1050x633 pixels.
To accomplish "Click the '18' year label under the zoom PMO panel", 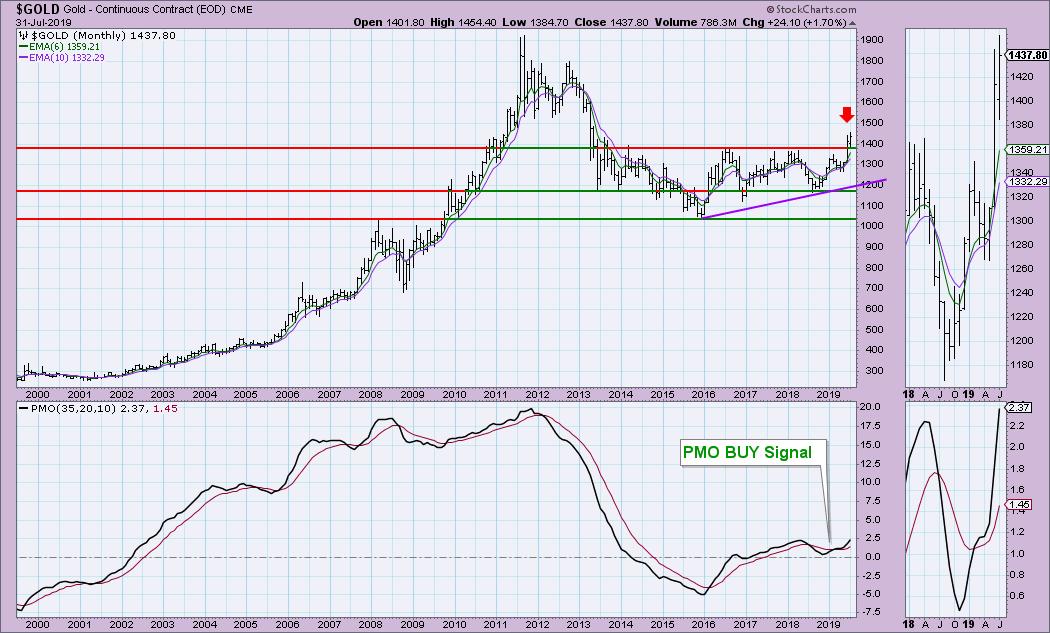I will [x=909, y=624].
